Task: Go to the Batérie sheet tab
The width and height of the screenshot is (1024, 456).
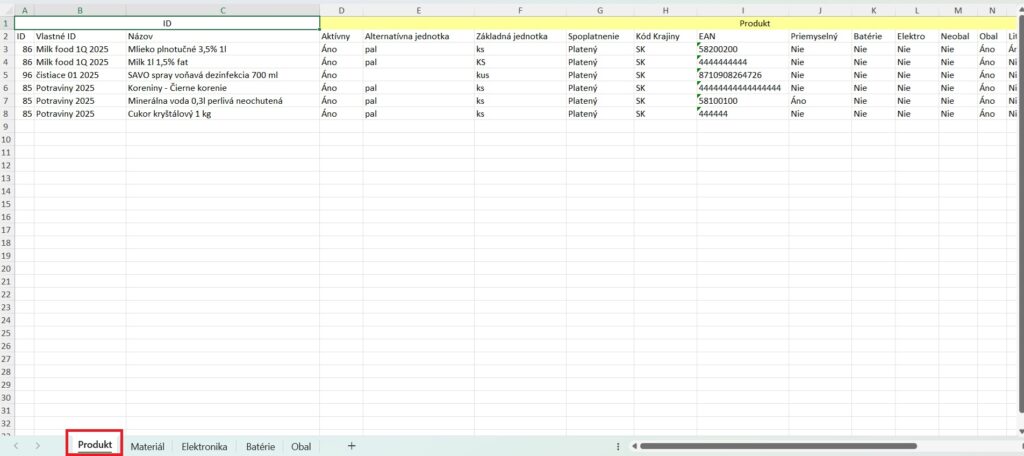Action: pyautogui.click(x=260, y=446)
